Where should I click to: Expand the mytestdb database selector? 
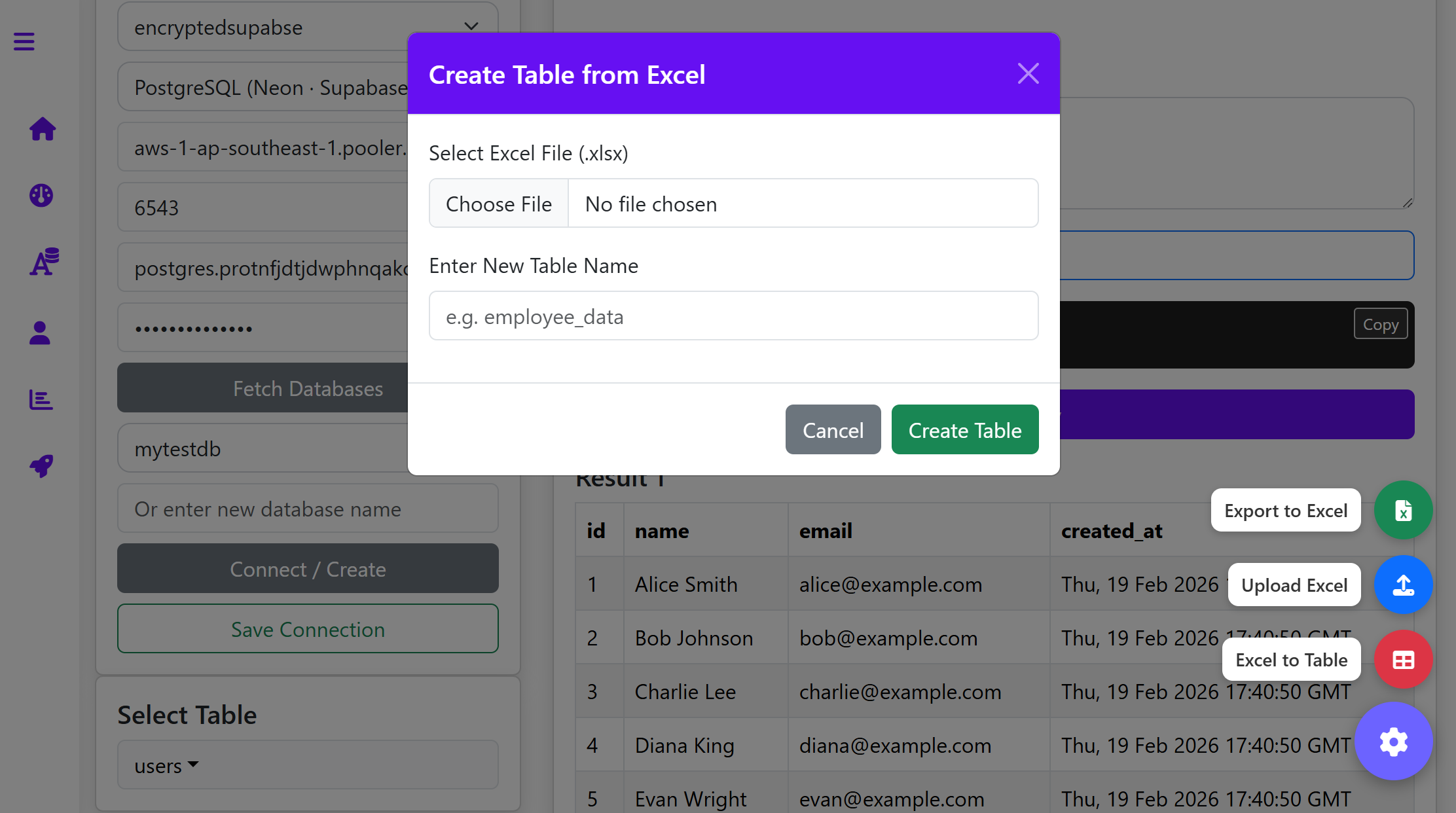262,448
